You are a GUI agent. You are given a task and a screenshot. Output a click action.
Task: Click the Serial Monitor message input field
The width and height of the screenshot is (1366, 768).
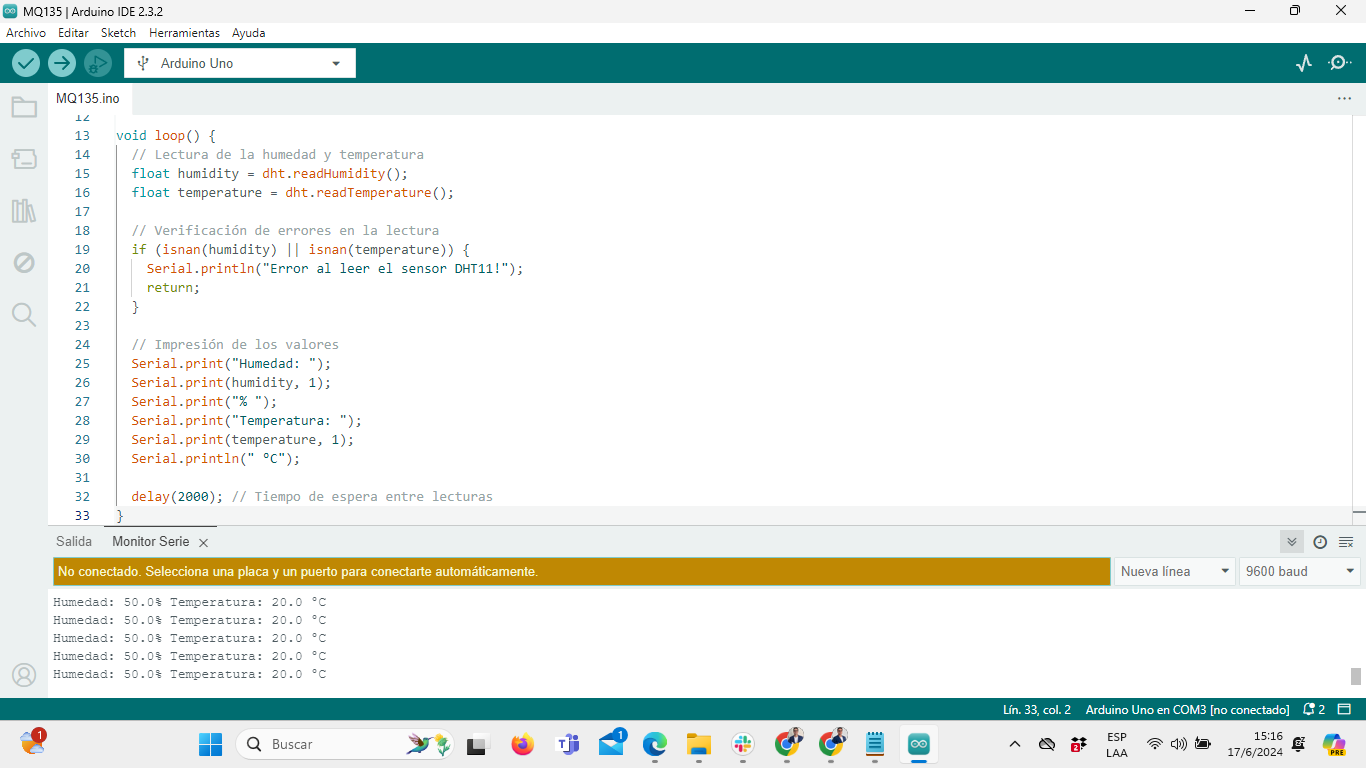pos(582,572)
